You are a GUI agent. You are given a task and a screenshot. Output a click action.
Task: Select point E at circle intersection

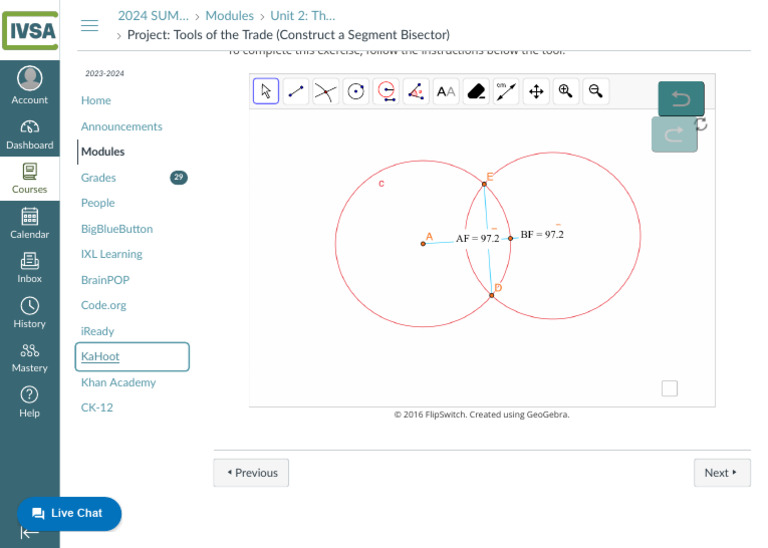tap(484, 184)
